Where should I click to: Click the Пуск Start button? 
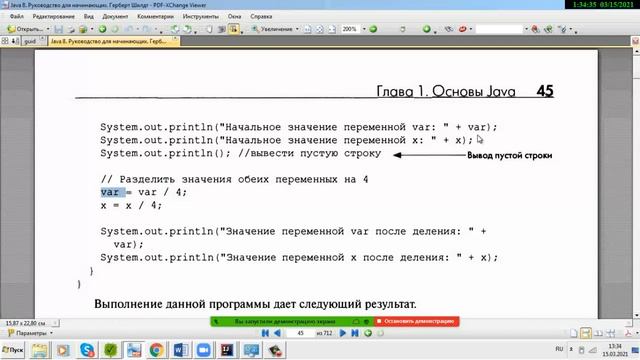[13, 350]
